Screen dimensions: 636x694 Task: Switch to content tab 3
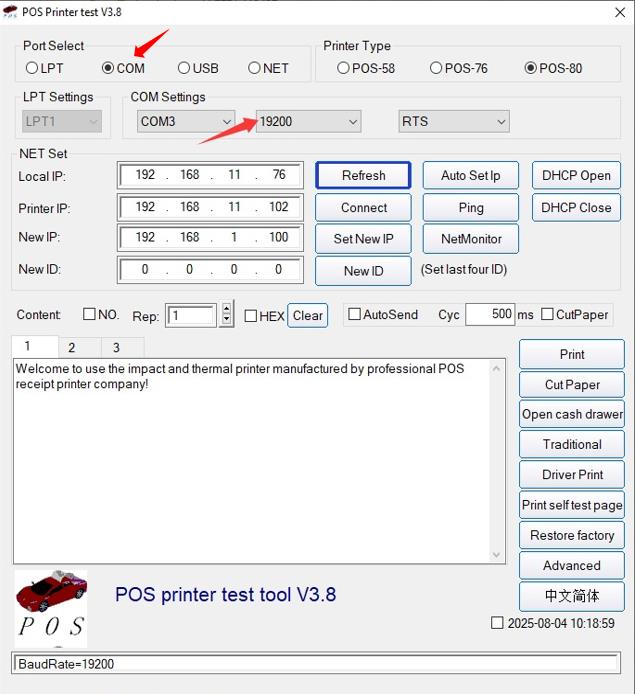point(115,347)
